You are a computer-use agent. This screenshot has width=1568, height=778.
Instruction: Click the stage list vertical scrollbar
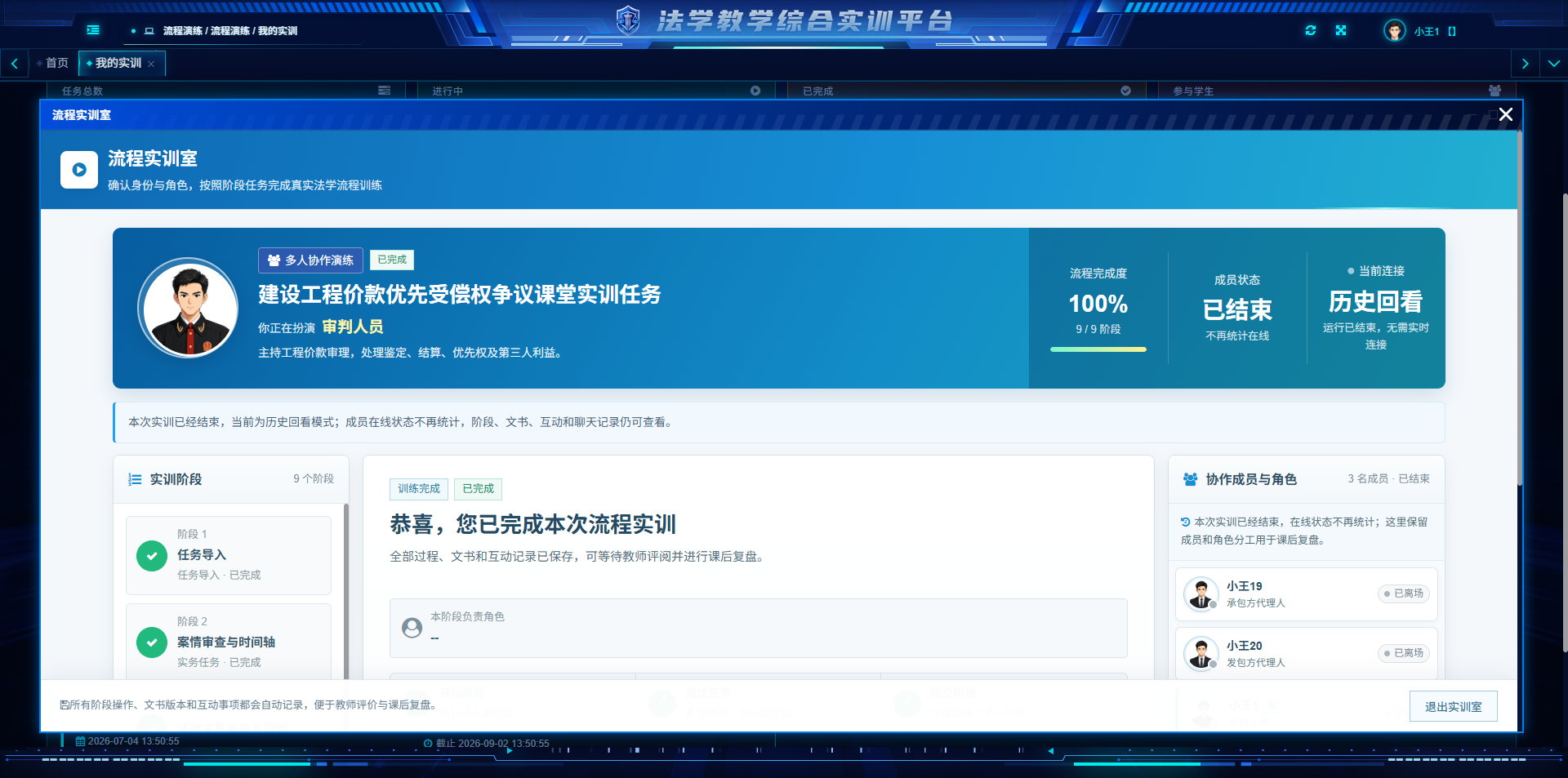pyautogui.click(x=346, y=592)
